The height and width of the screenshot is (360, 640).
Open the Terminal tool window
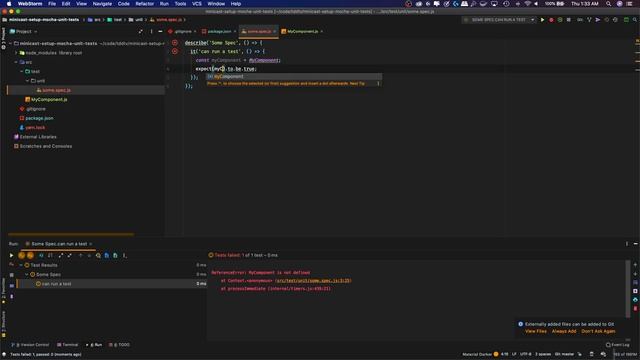68,345
